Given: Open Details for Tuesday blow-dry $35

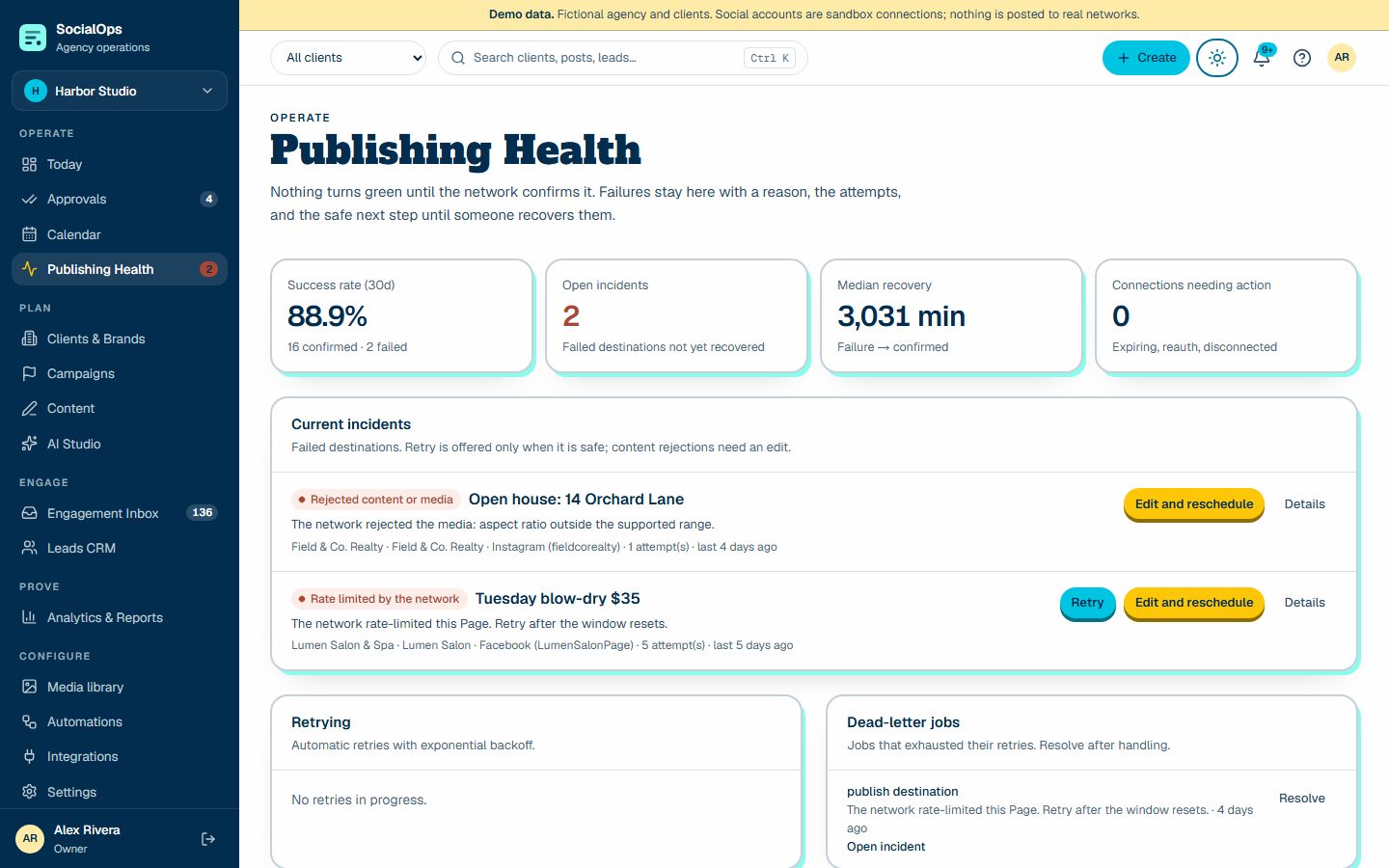Looking at the screenshot, I should click(1304, 603).
